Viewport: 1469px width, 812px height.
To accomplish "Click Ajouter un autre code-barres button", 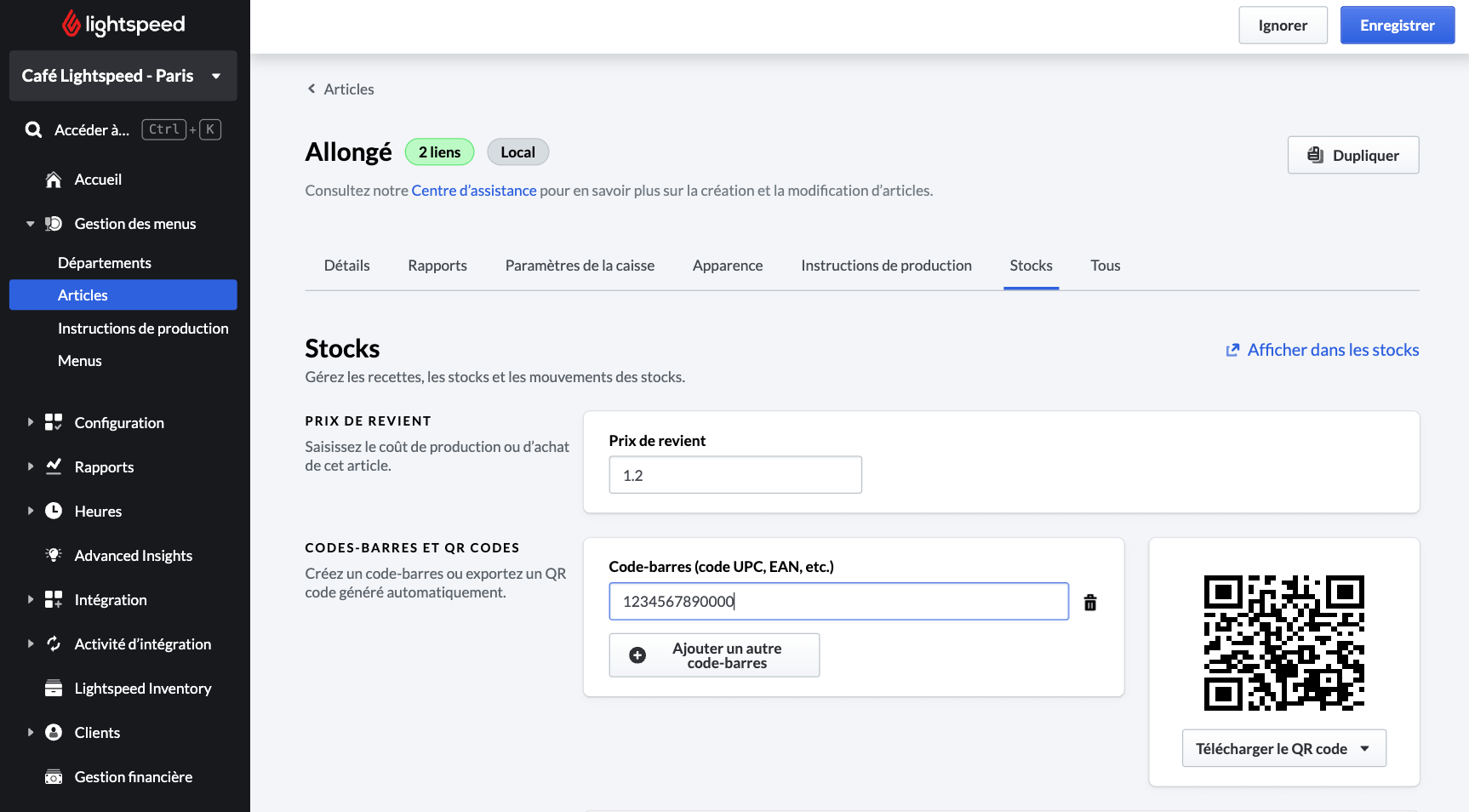I will (714, 655).
